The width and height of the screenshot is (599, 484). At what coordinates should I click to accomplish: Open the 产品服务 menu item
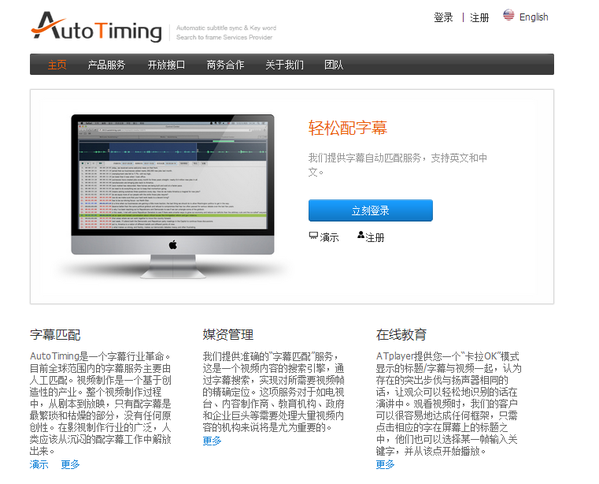107,65
